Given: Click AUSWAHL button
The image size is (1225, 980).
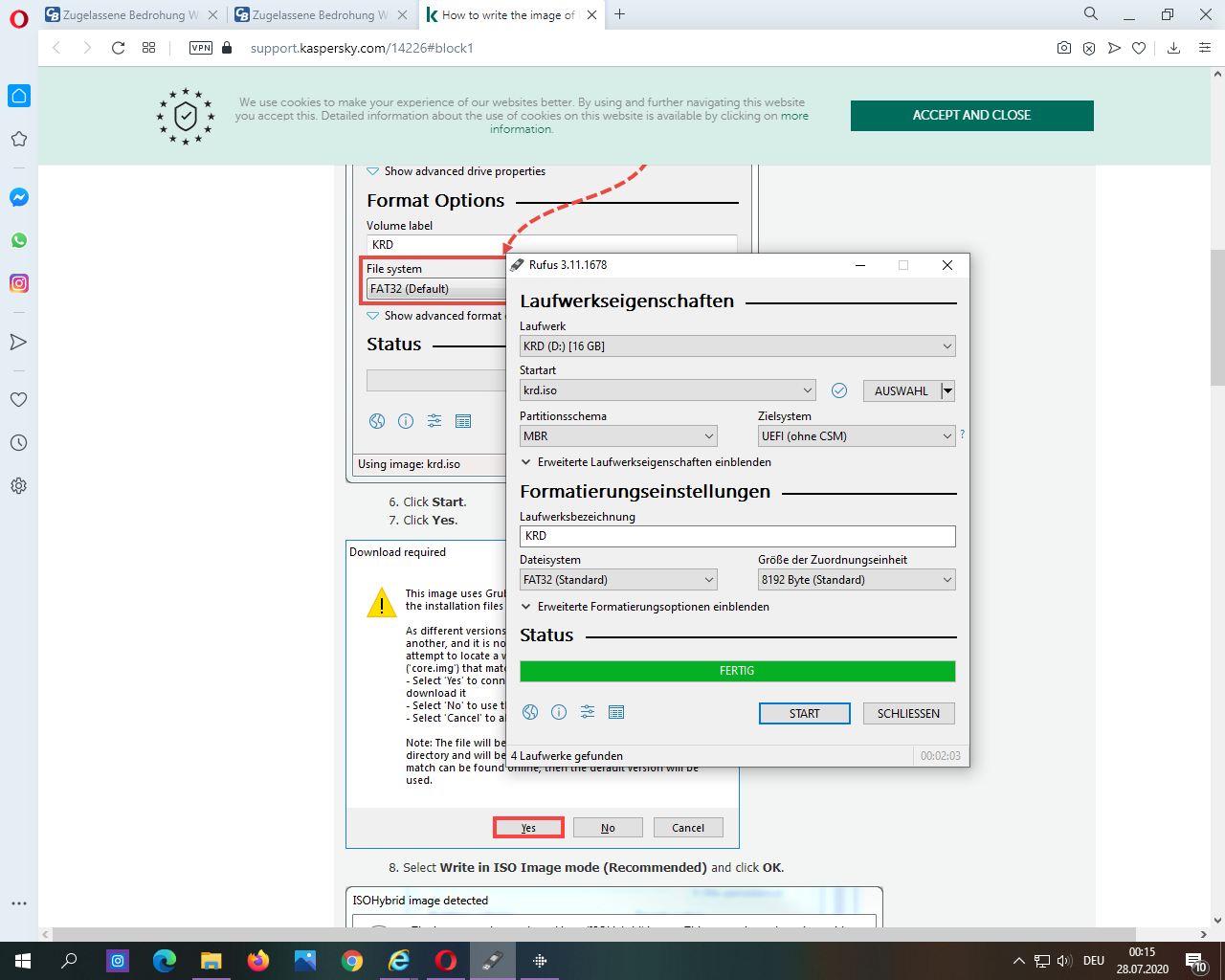Looking at the screenshot, I should [x=901, y=390].
